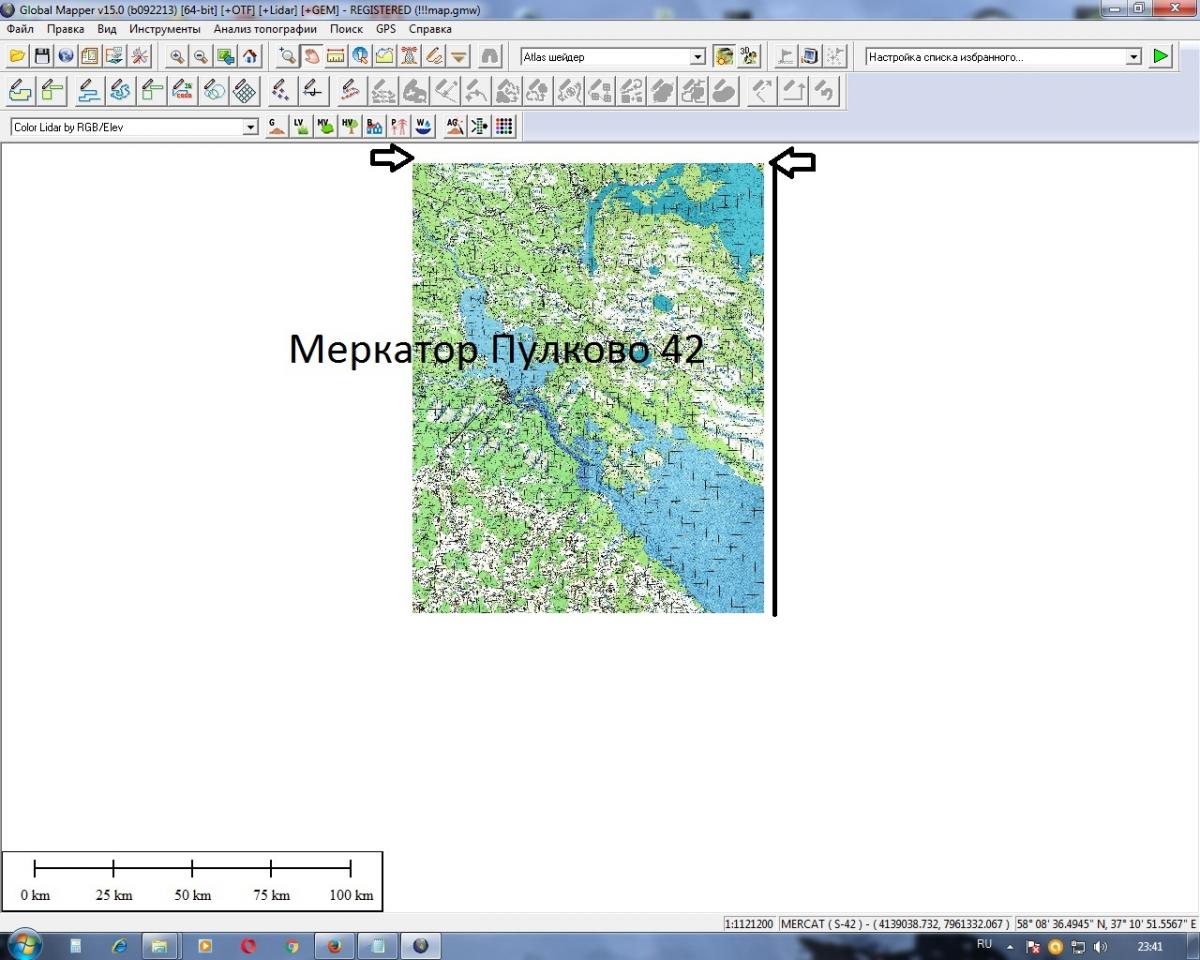The image size is (1200, 960).
Task: Toggle Lidar ground points filter G button
Action: 276,127
